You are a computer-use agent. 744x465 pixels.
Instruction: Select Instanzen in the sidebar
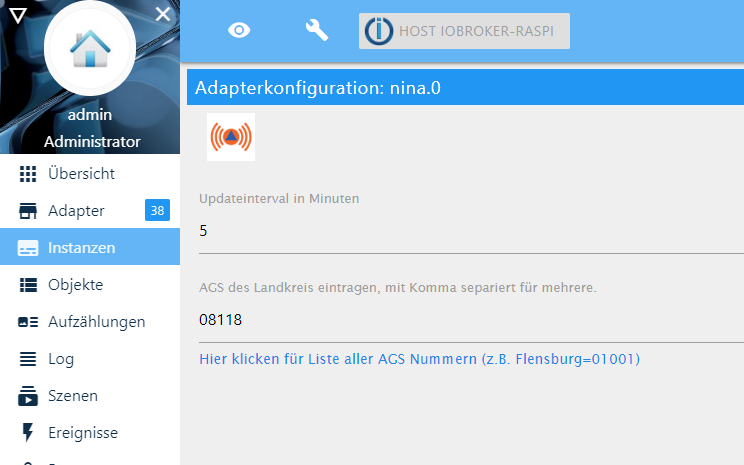(81, 247)
